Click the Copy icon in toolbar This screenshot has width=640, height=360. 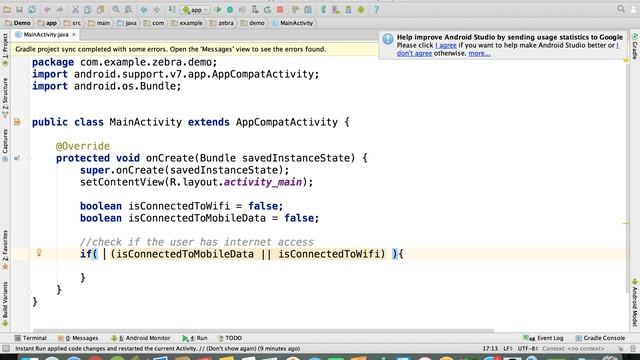point(87,9)
